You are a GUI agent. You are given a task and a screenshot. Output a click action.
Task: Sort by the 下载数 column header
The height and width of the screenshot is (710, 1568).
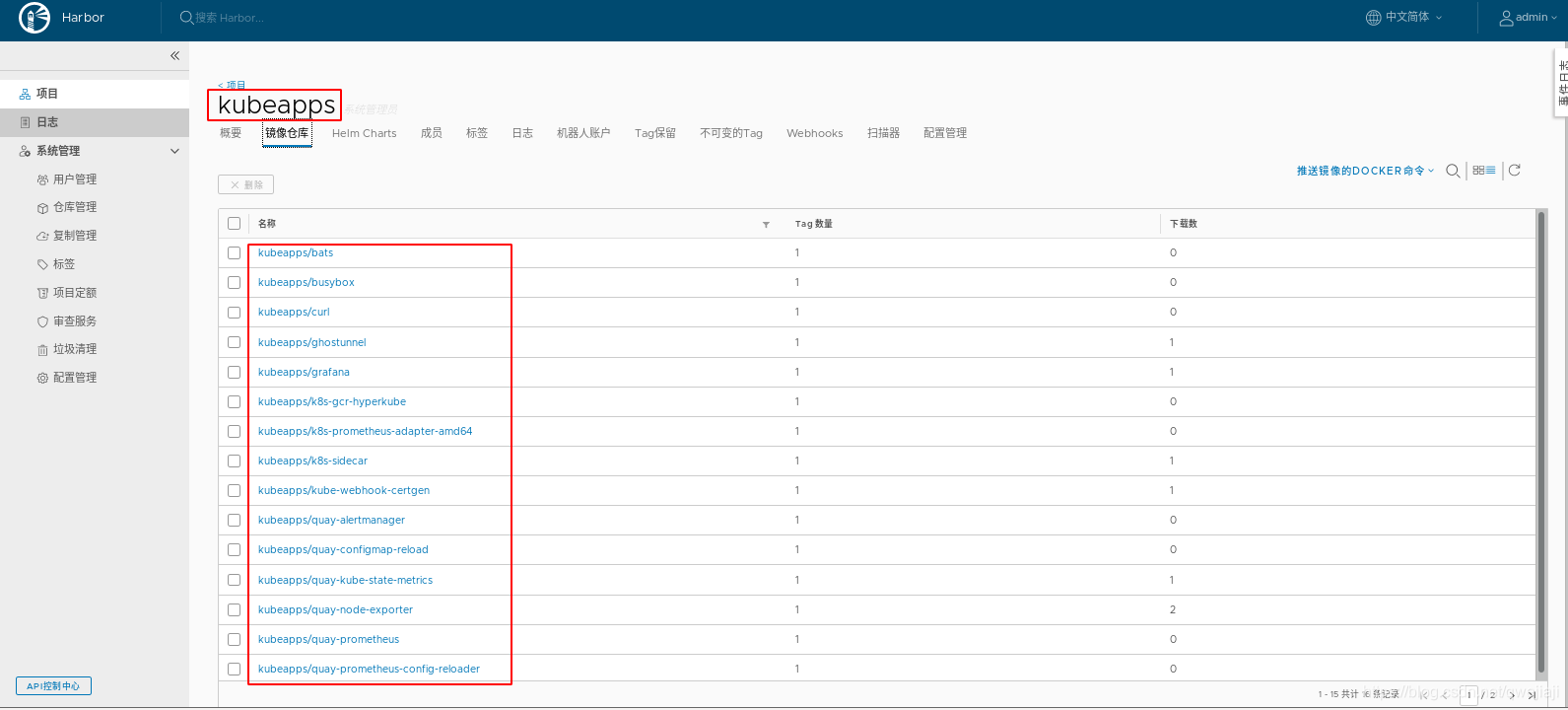[1184, 224]
